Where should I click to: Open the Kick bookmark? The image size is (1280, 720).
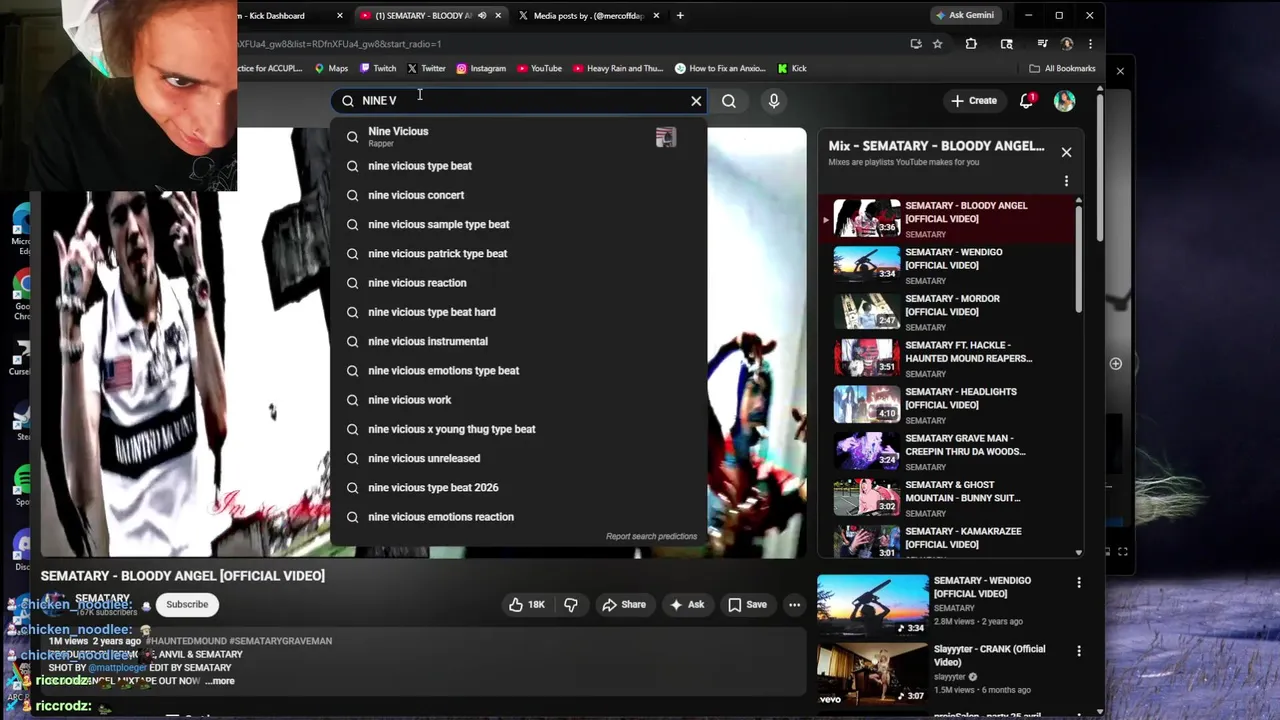tap(792, 68)
